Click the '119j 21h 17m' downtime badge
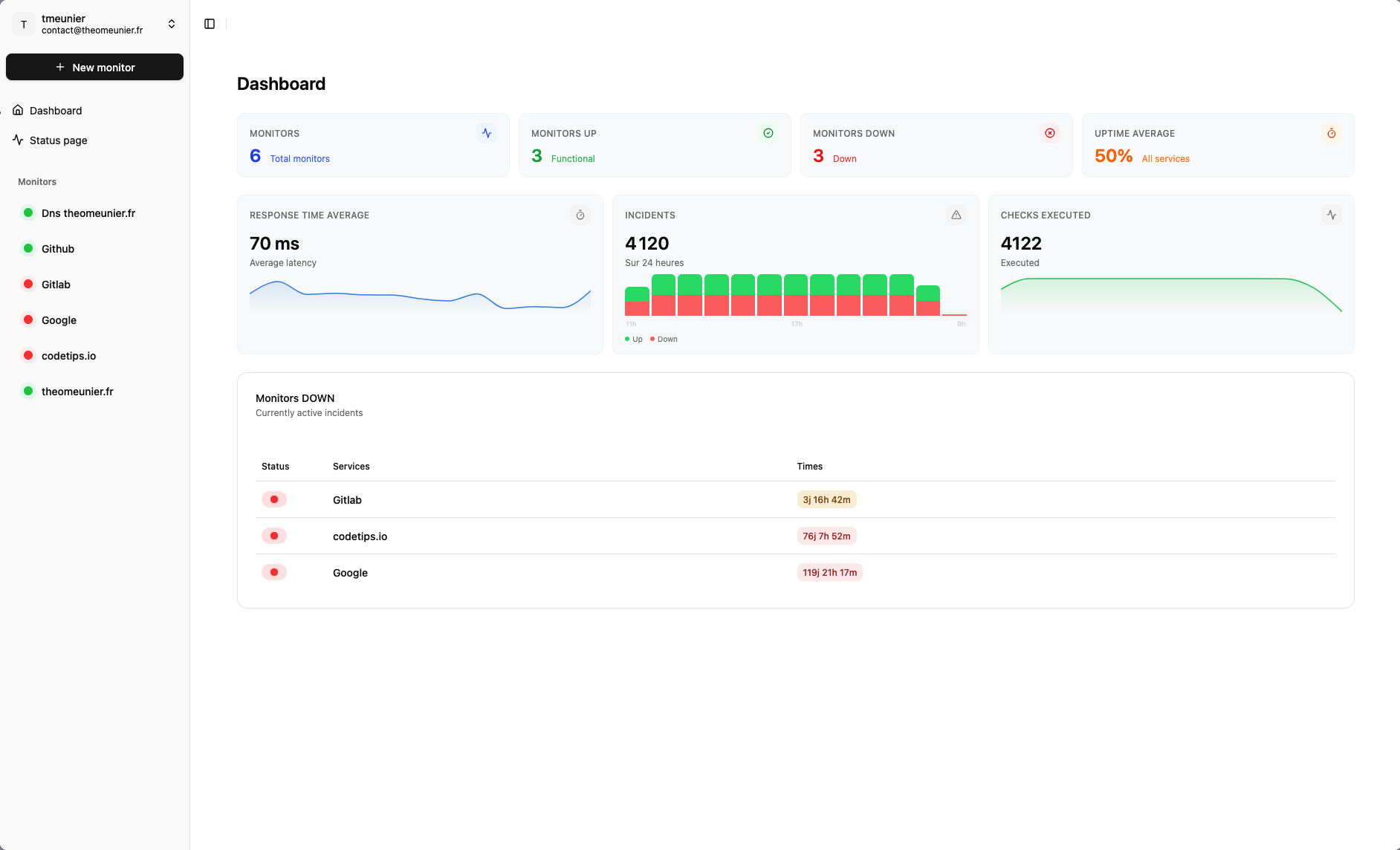1400x850 pixels. tap(829, 572)
